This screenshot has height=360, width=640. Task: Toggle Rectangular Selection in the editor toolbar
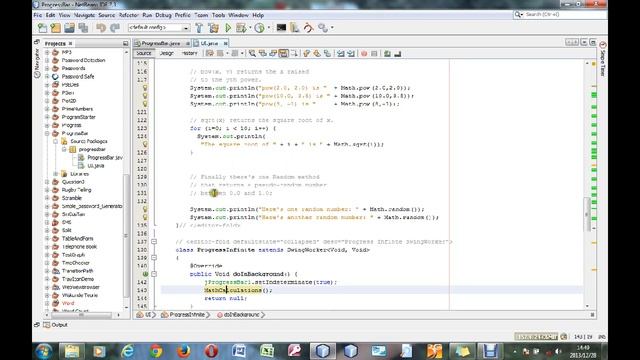point(294,53)
